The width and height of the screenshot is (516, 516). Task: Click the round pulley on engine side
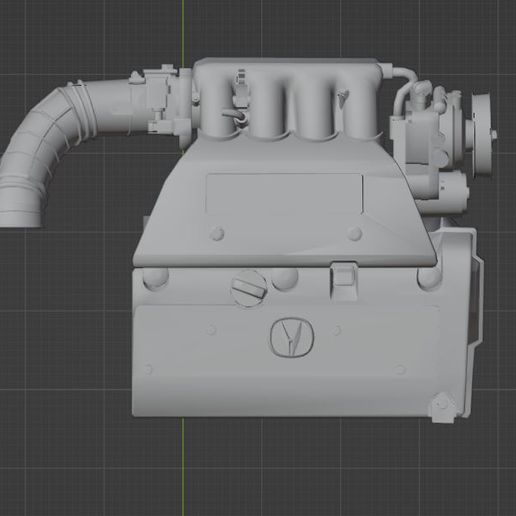(x=483, y=135)
